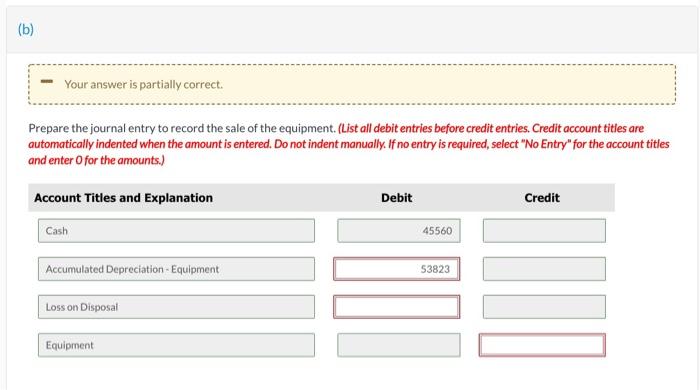Click the Accumulated Depreciation credit field
The image size is (700, 390).
point(544,269)
